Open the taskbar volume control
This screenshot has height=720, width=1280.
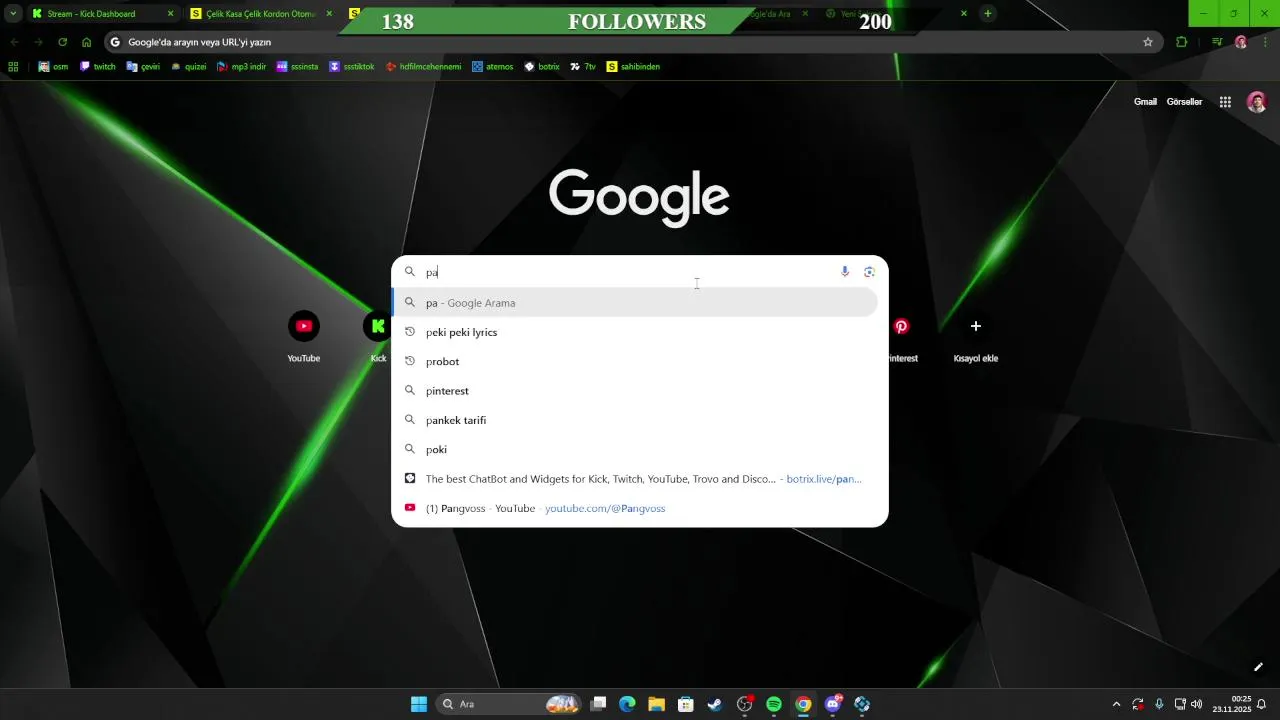click(1197, 704)
